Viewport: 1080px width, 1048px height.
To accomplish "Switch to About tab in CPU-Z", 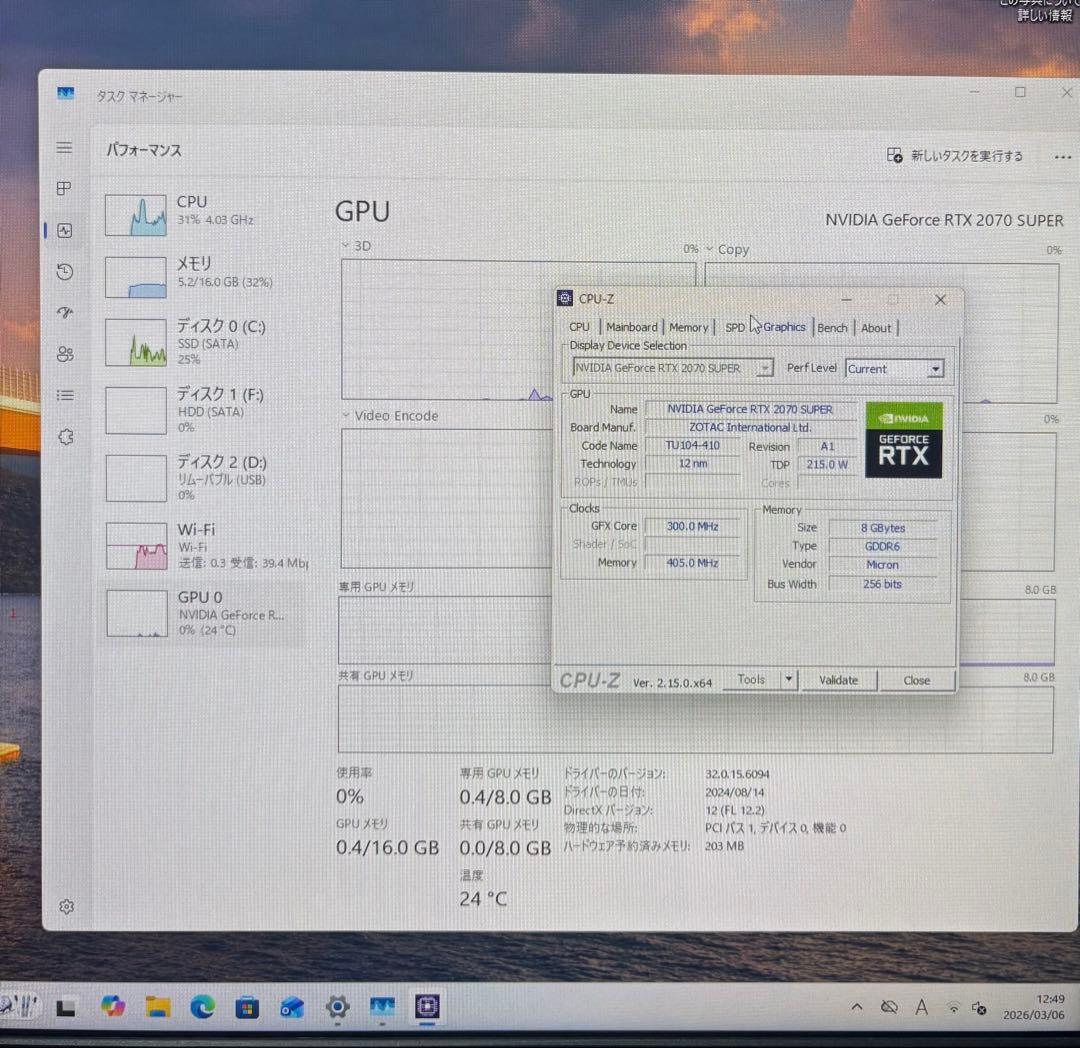I will tap(876, 328).
